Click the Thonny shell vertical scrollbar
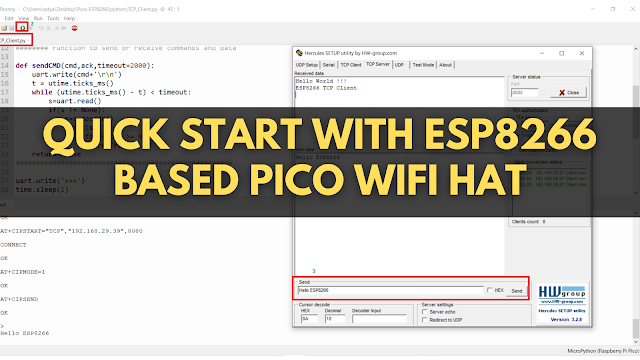This screenshot has height=360, width=640. tap(636, 278)
